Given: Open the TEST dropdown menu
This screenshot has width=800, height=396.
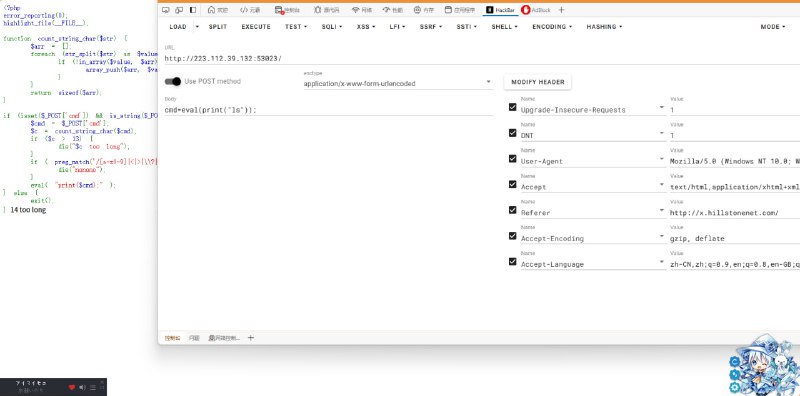Looking at the screenshot, I should [296, 27].
